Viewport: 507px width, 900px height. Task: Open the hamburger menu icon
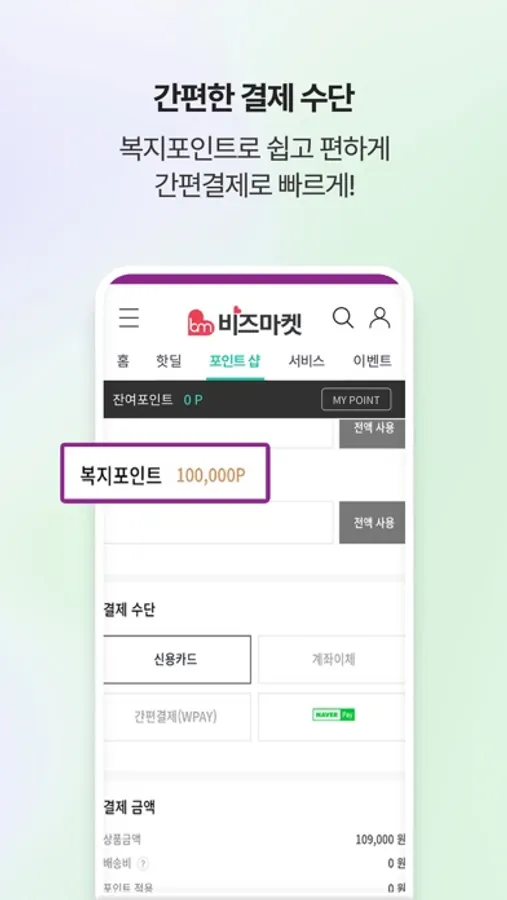tap(129, 318)
